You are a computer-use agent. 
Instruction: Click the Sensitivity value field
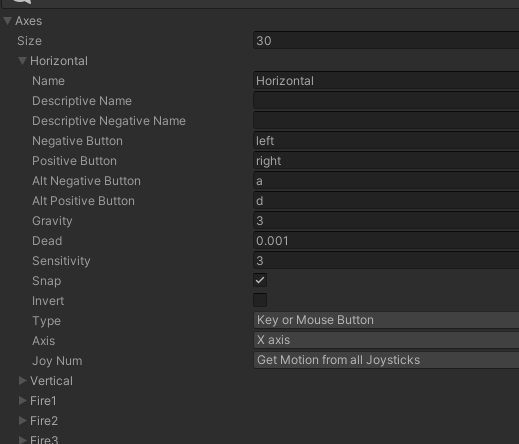386,261
